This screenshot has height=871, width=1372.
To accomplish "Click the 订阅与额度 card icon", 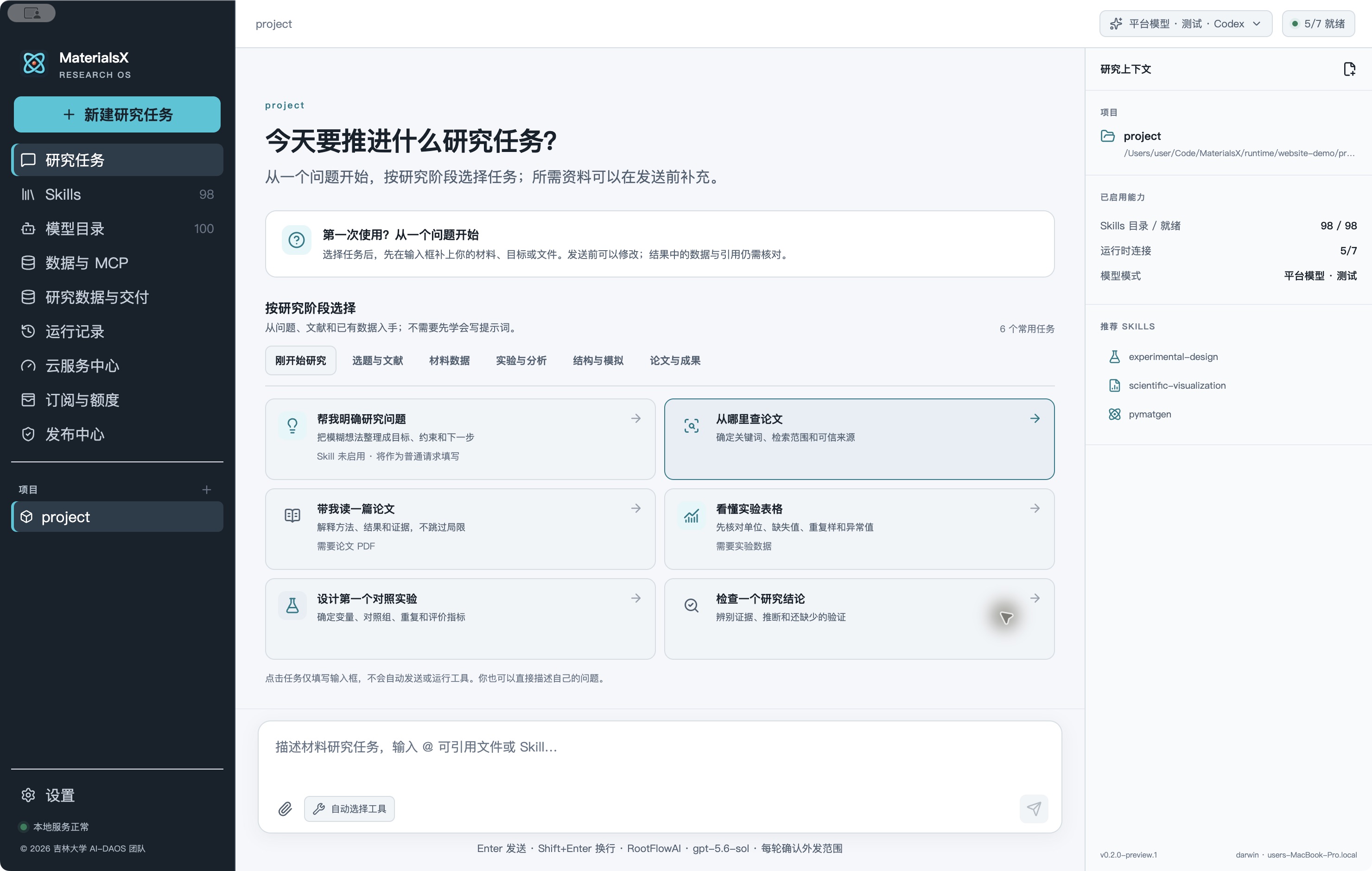I will click(x=28, y=400).
